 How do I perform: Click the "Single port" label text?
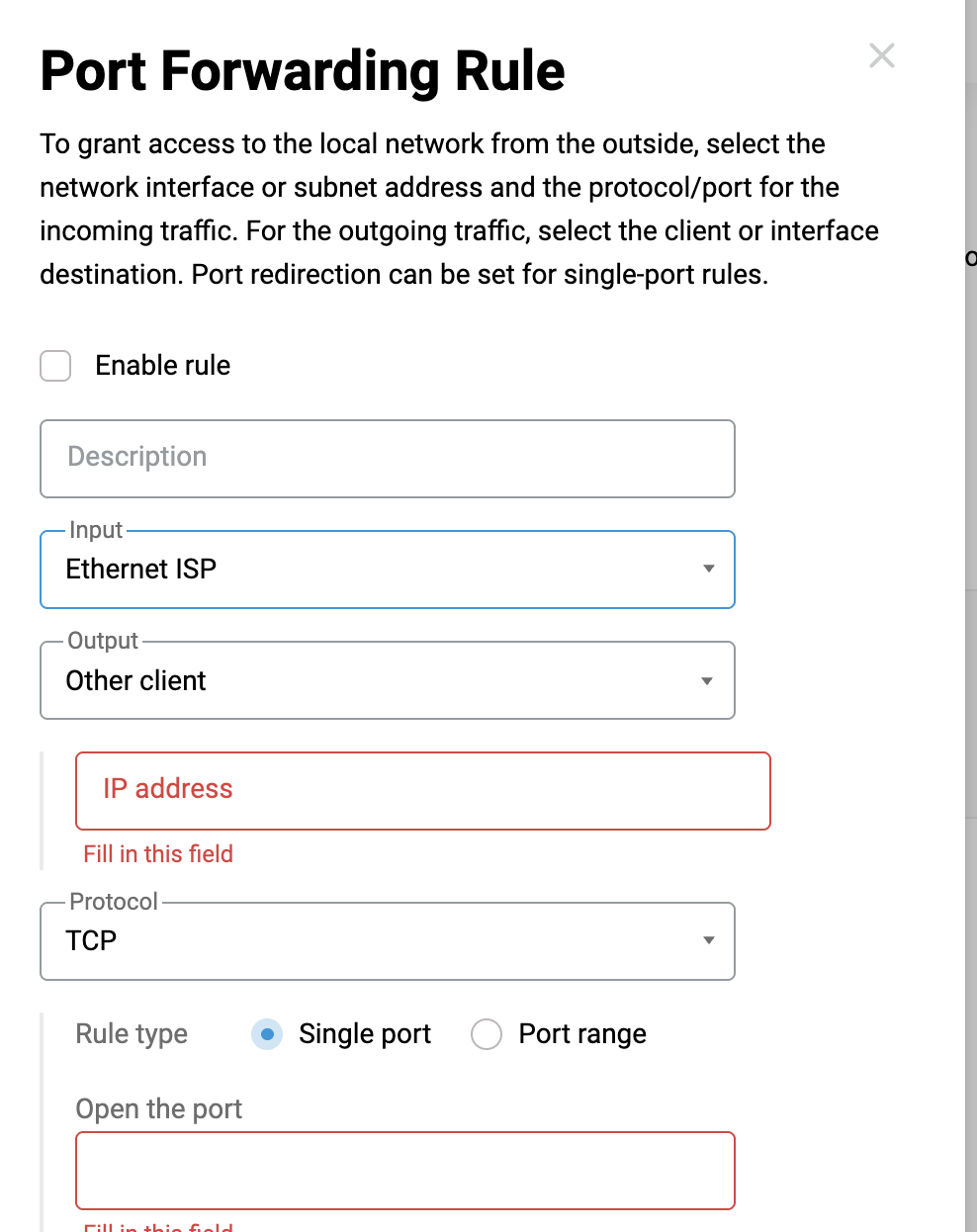(x=364, y=1034)
